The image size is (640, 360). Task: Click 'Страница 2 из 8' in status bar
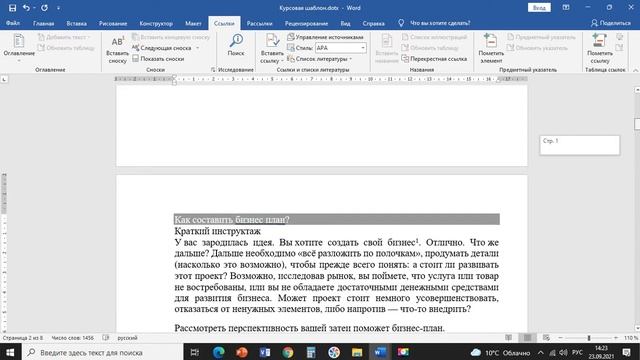coord(22,338)
